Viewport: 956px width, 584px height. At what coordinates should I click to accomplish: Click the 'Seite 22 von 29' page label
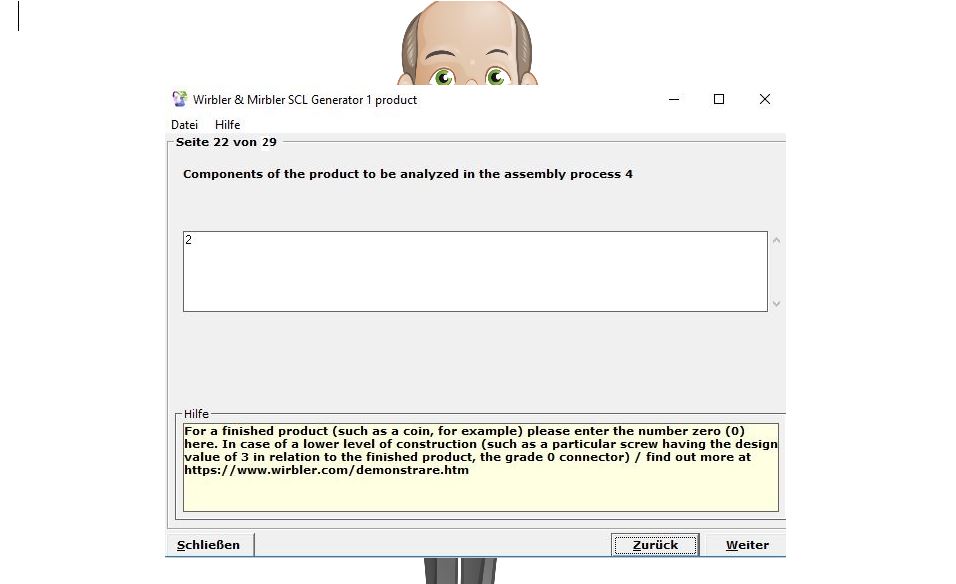point(226,142)
